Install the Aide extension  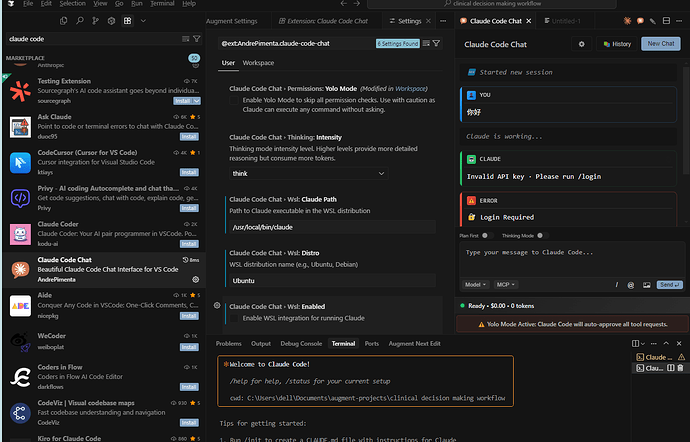[x=189, y=316]
